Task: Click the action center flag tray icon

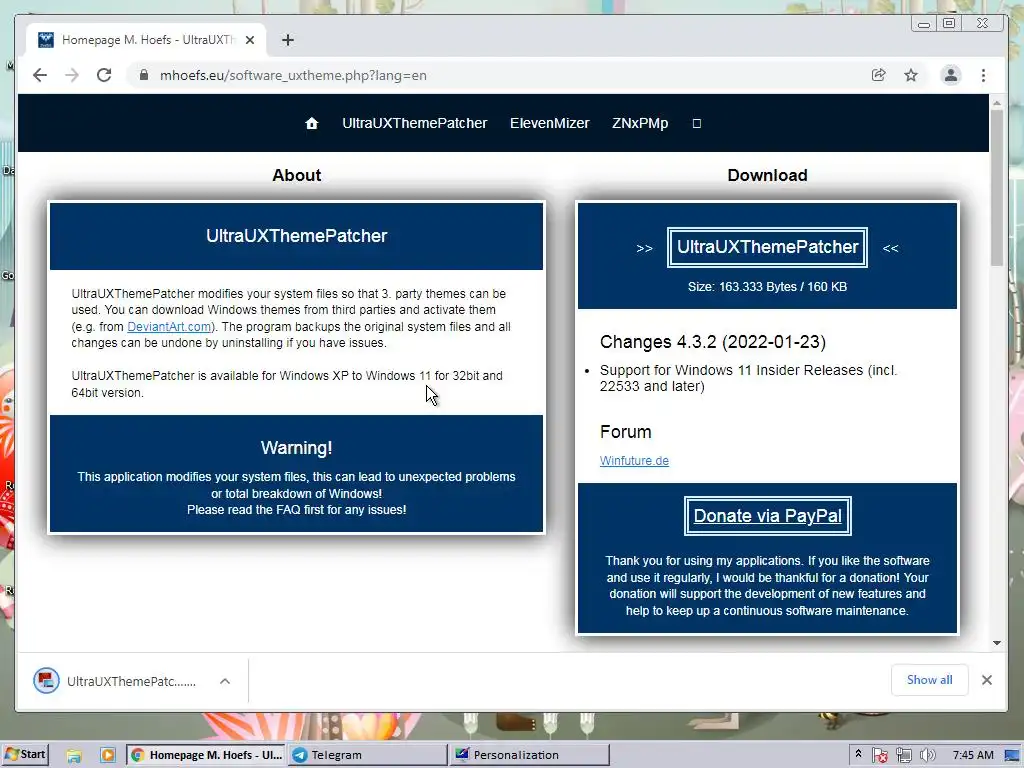Action: pyautogui.click(x=880, y=755)
